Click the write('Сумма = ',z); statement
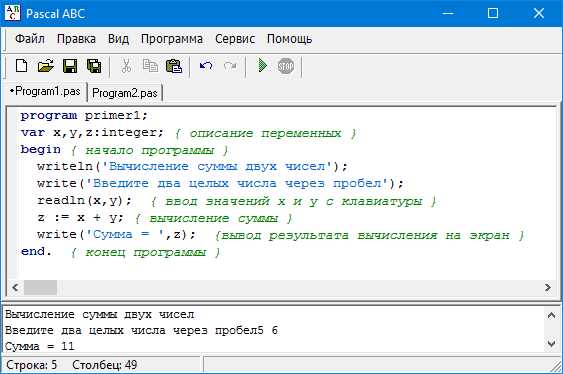Viewport: 563px width, 374px height. [116, 235]
